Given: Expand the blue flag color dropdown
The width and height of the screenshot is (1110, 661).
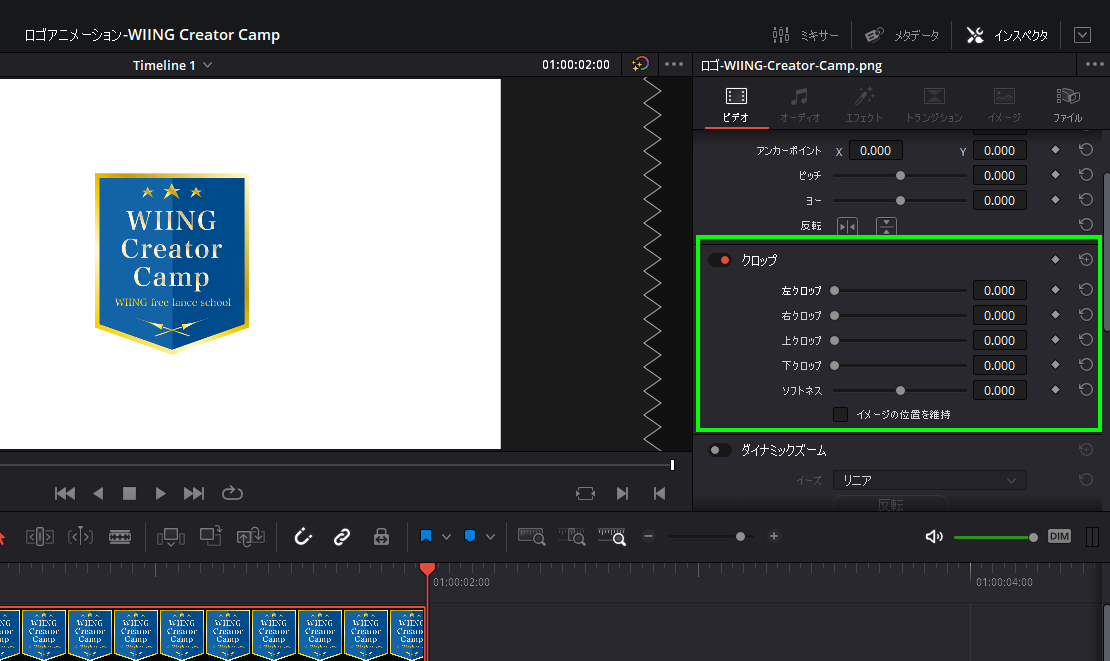Looking at the screenshot, I should pos(446,537).
